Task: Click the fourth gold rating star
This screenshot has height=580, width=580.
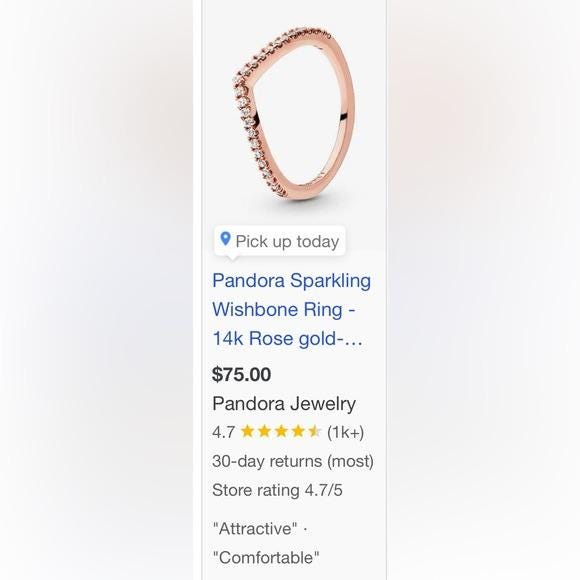Action: tap(298, 431)
